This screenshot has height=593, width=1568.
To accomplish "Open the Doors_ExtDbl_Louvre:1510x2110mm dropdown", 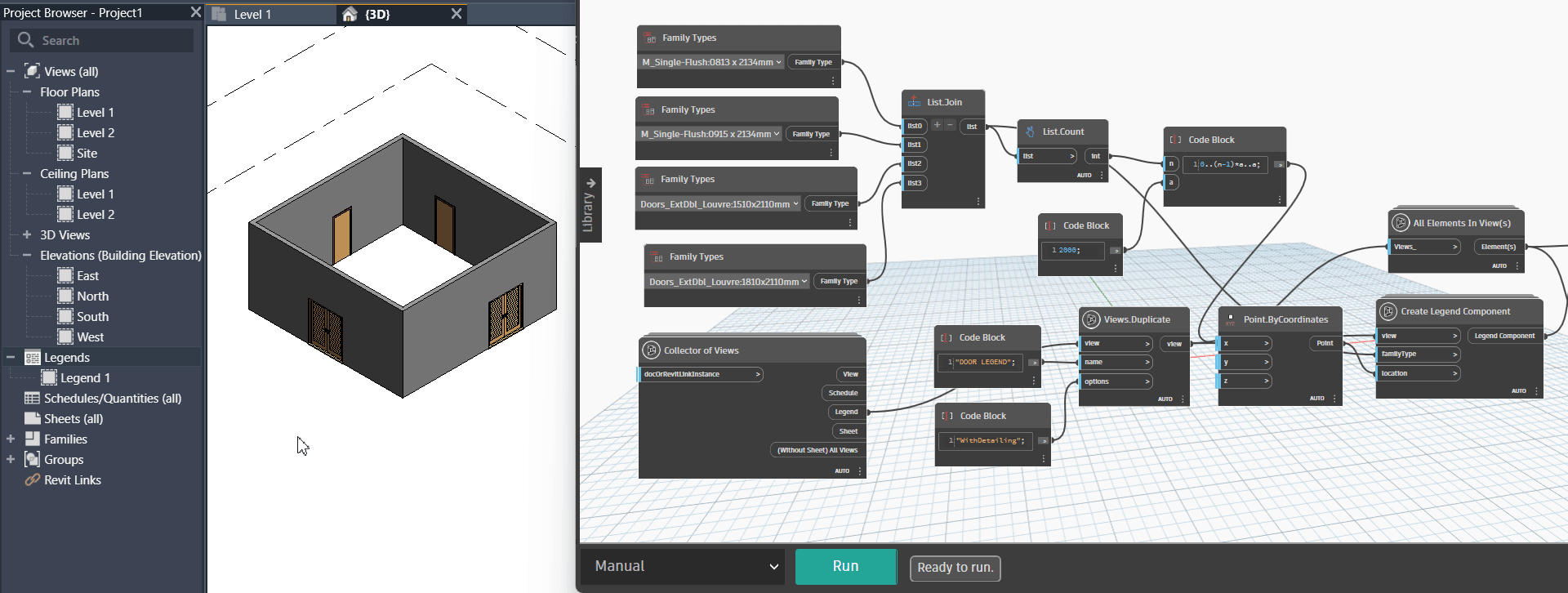I will coord(719,204).
